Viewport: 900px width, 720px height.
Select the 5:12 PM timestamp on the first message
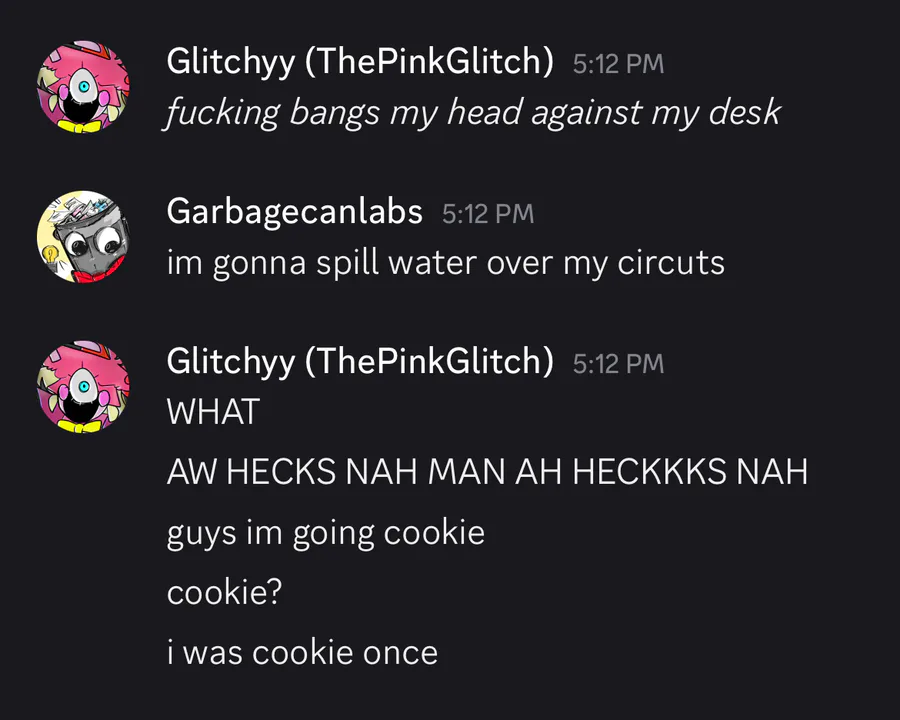point(618,64)
